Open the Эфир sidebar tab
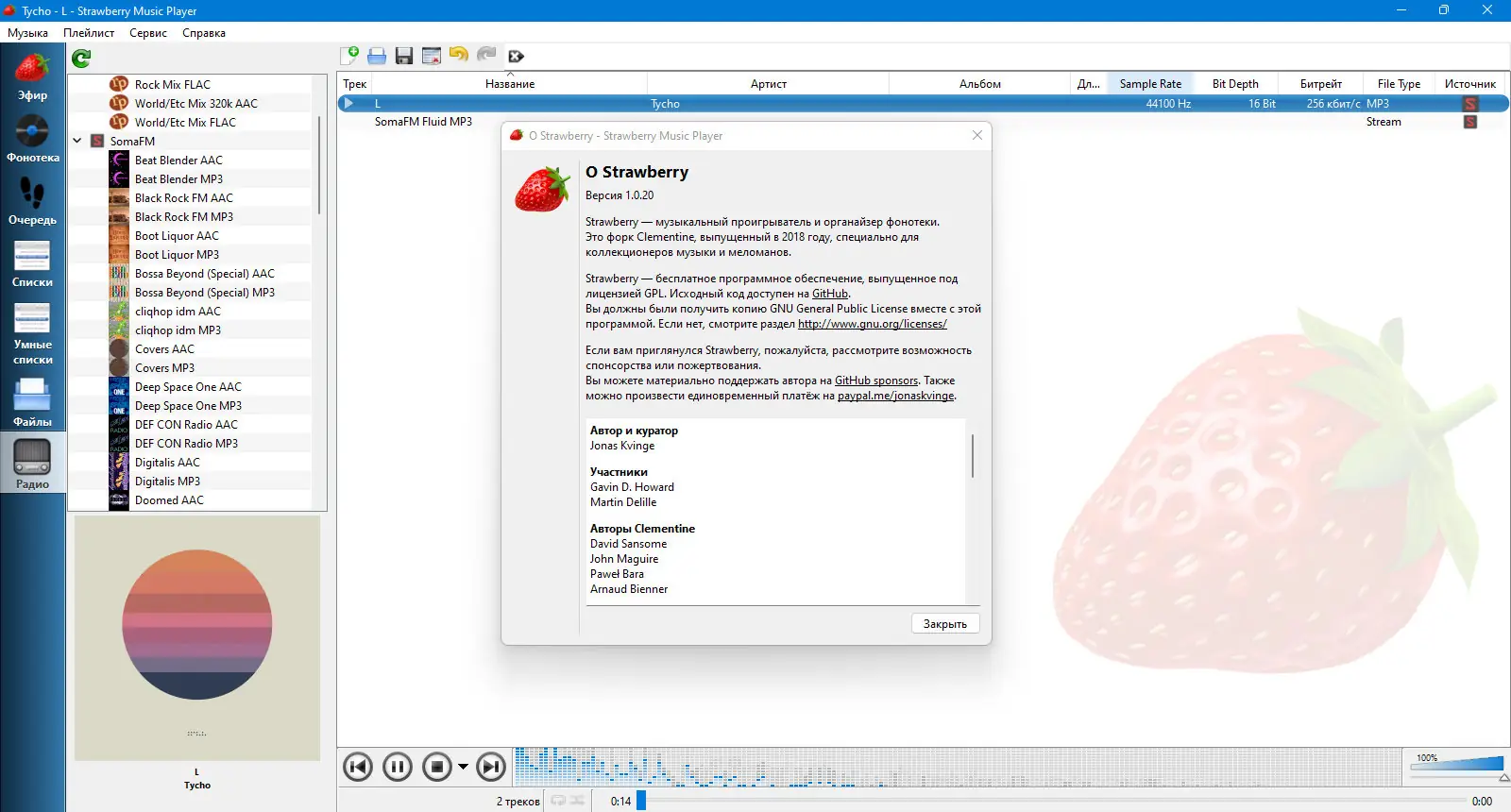Screen dimensions: 1511x812 coord(32,76)
